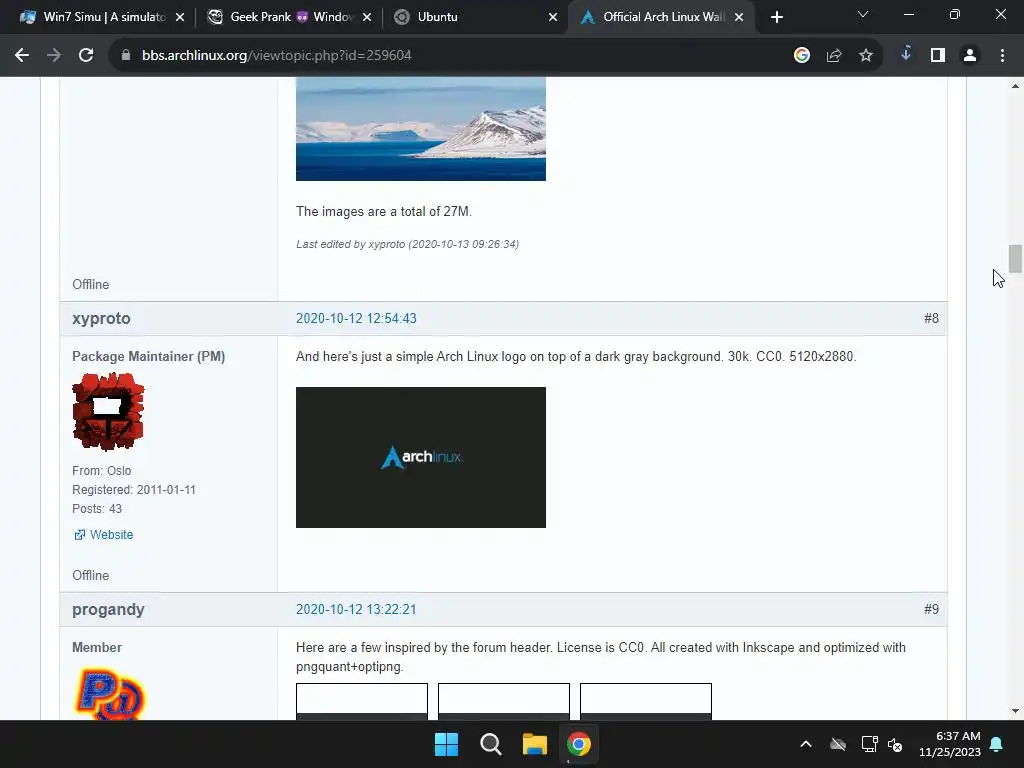The width and height of the screenshot is (1024, 768).
Task: Click the #9 post number
Action: tap(931, 609)
